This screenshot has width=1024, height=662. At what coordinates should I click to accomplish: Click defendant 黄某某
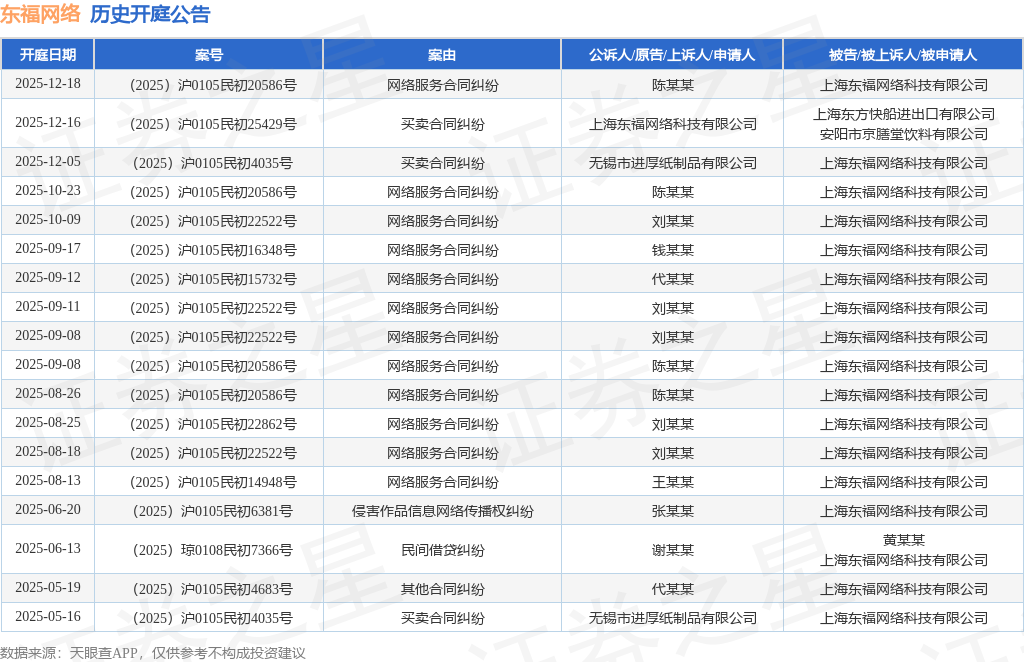pyautogui.click(x=904, y=540)
